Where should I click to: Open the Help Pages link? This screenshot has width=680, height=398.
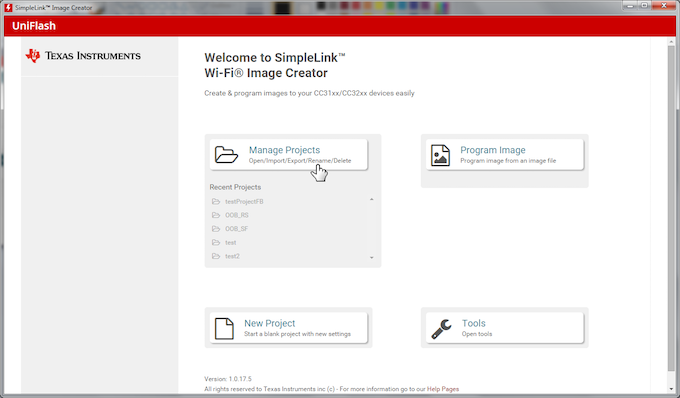(443, 389)
